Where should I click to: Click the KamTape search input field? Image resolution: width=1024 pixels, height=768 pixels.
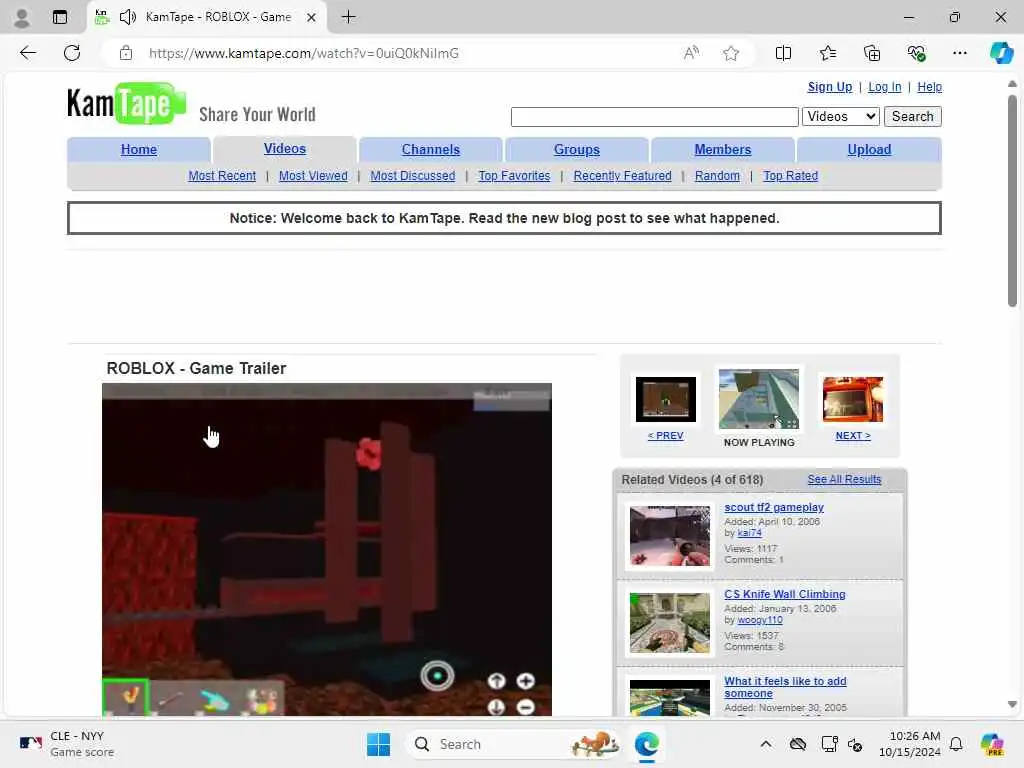654,116
